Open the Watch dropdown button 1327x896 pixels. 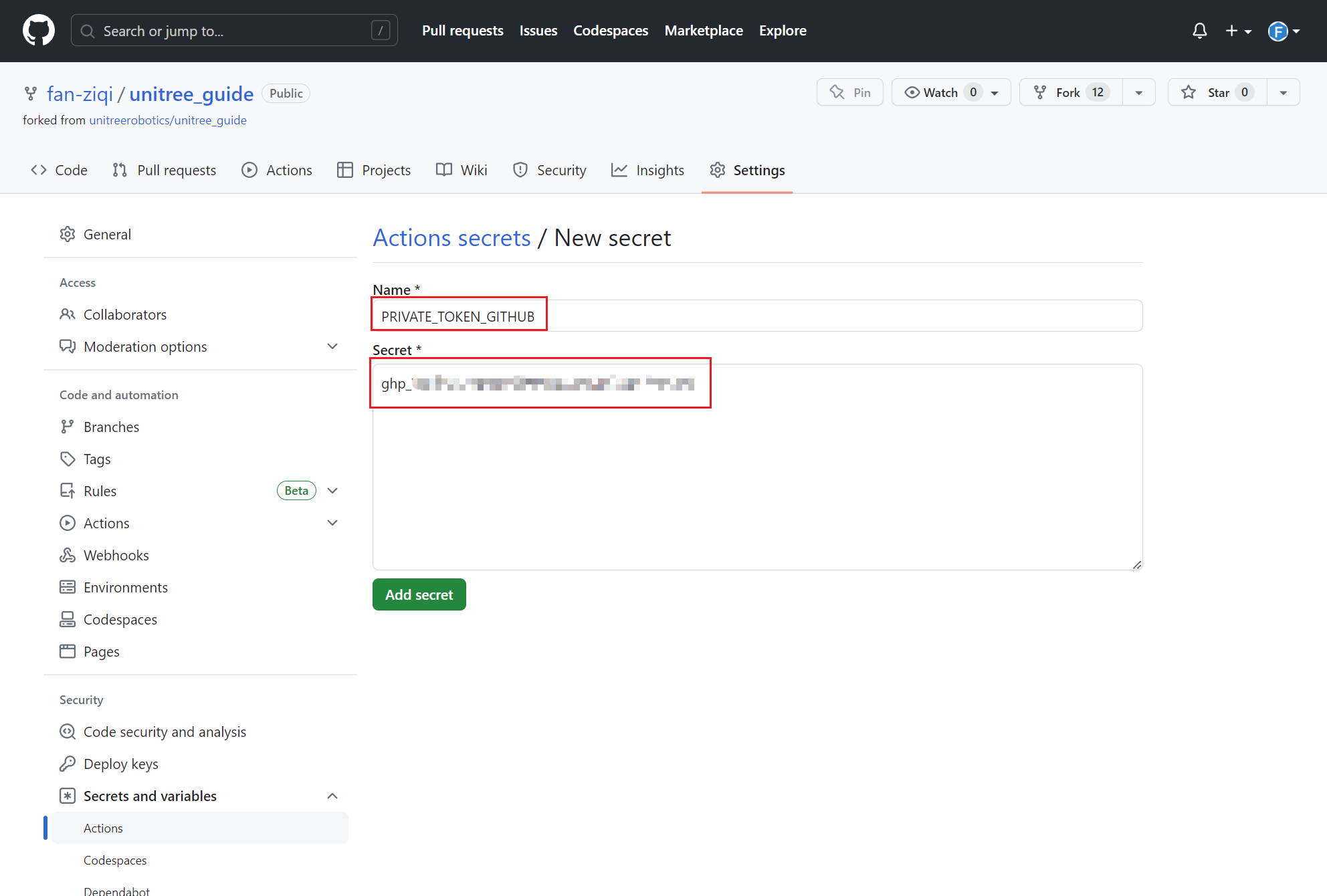(x=950, y=92)
